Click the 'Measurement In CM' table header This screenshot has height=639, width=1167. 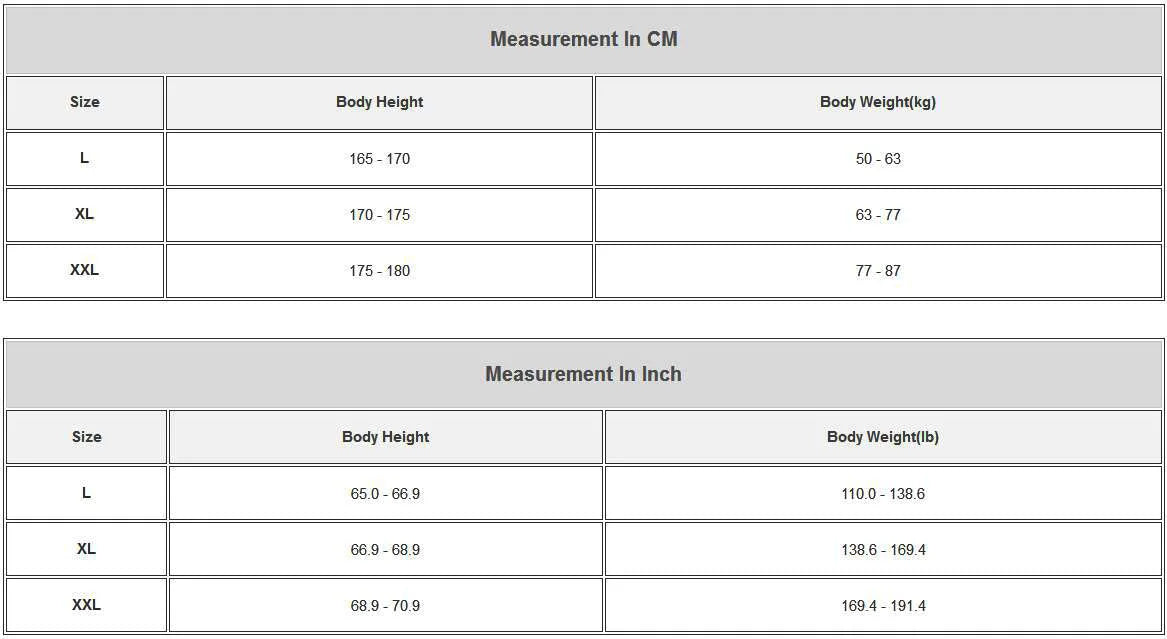coord(584,39)
